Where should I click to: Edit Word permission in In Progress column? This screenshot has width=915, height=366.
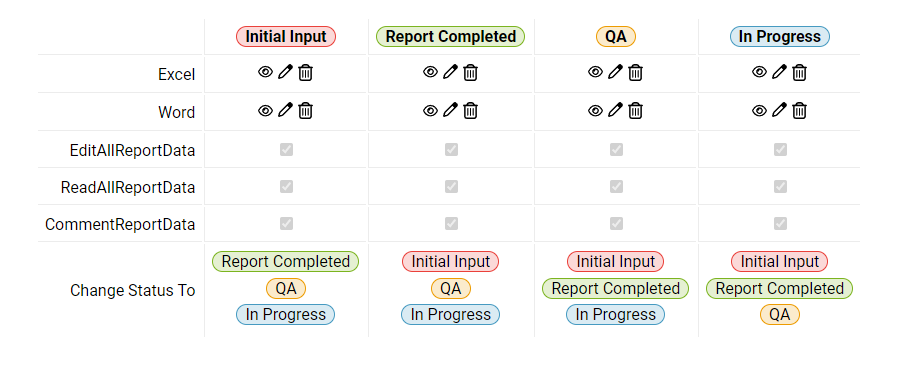tap(780, 110)
